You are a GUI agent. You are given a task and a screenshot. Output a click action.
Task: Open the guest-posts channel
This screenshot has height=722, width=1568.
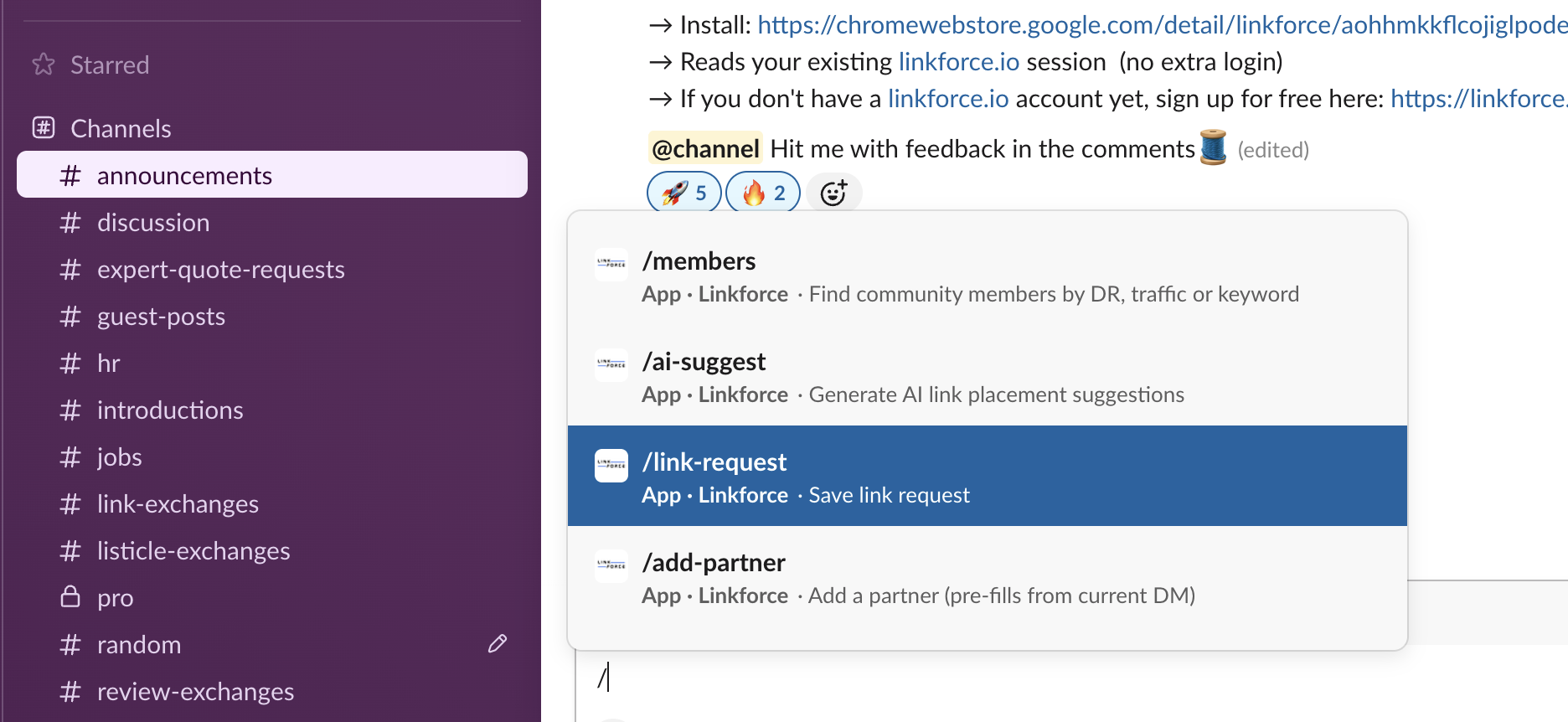272,317
